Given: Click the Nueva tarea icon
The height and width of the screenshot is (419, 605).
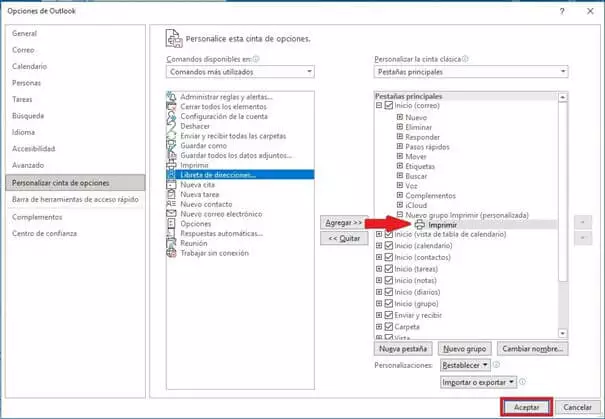Looking at the screenshot, I should click(x=171, y=194).
